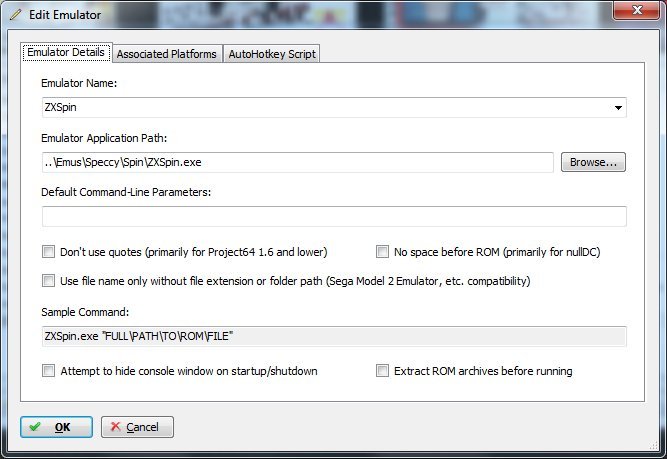Click the resize grip in the dialog corner
667x459 pixels.
pos(653,445)
